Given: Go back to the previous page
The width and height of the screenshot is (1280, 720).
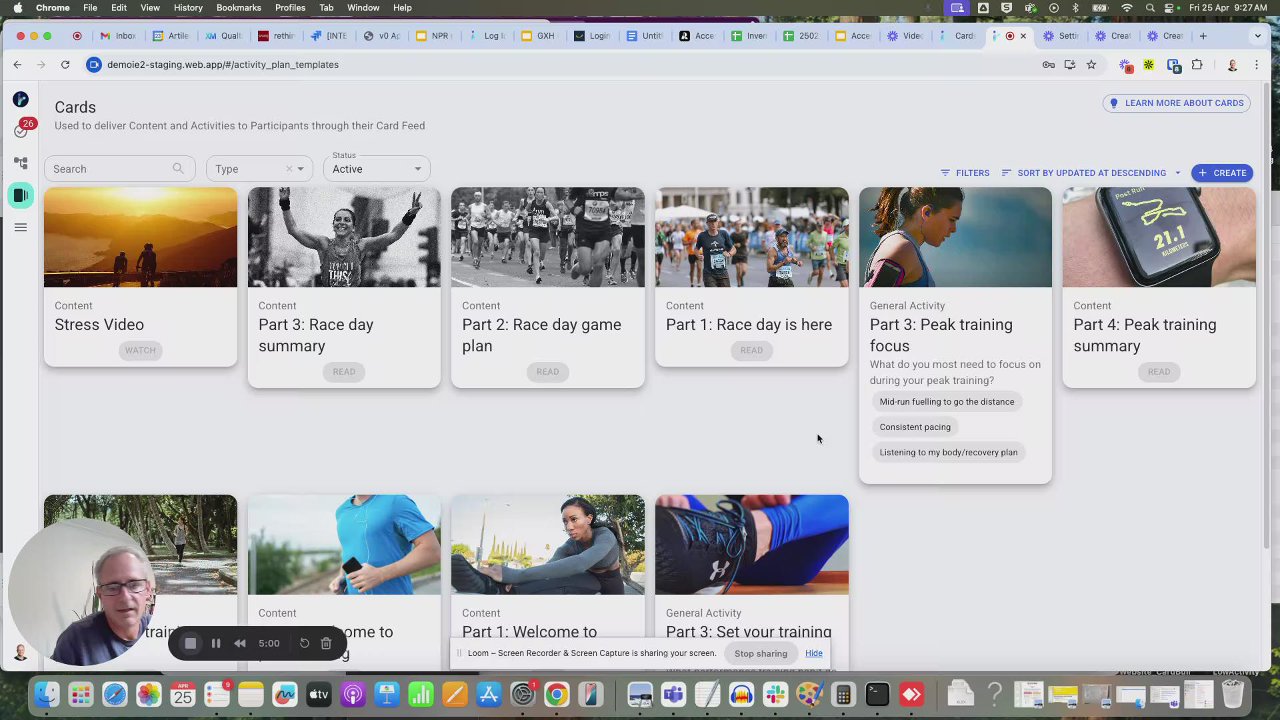Looking at the screenshot, I should 17,65.
